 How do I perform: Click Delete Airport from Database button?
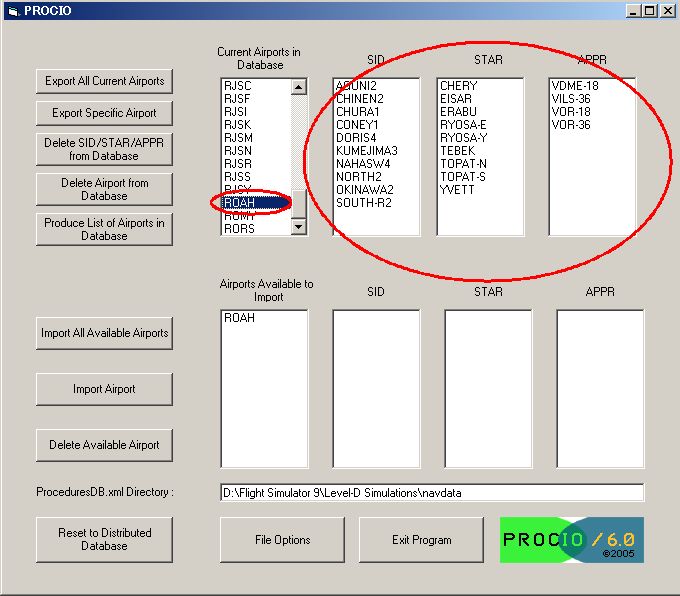click(105, 189)
